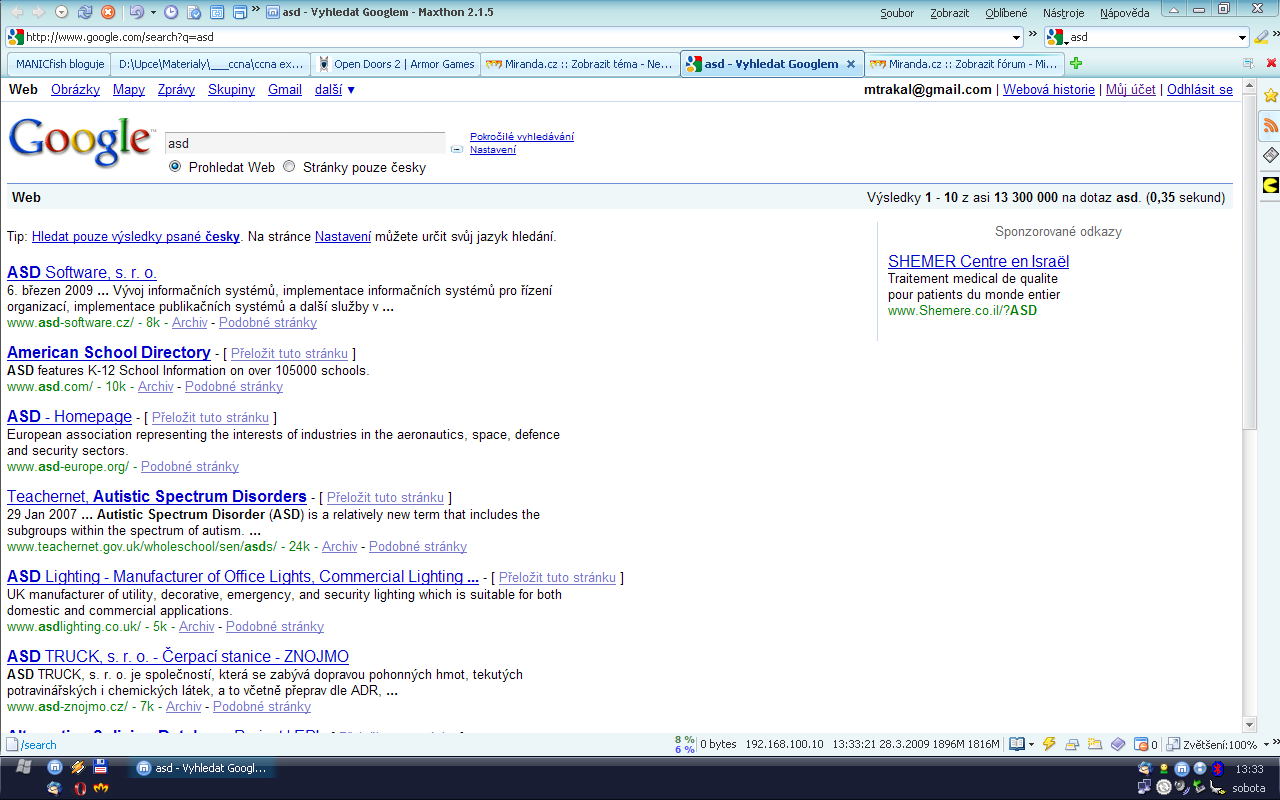This screenshot has width=1280, height=800.
Task: Click the highlighter pen beside search box
Action: pyautogui.click(x=1262, y=37)
